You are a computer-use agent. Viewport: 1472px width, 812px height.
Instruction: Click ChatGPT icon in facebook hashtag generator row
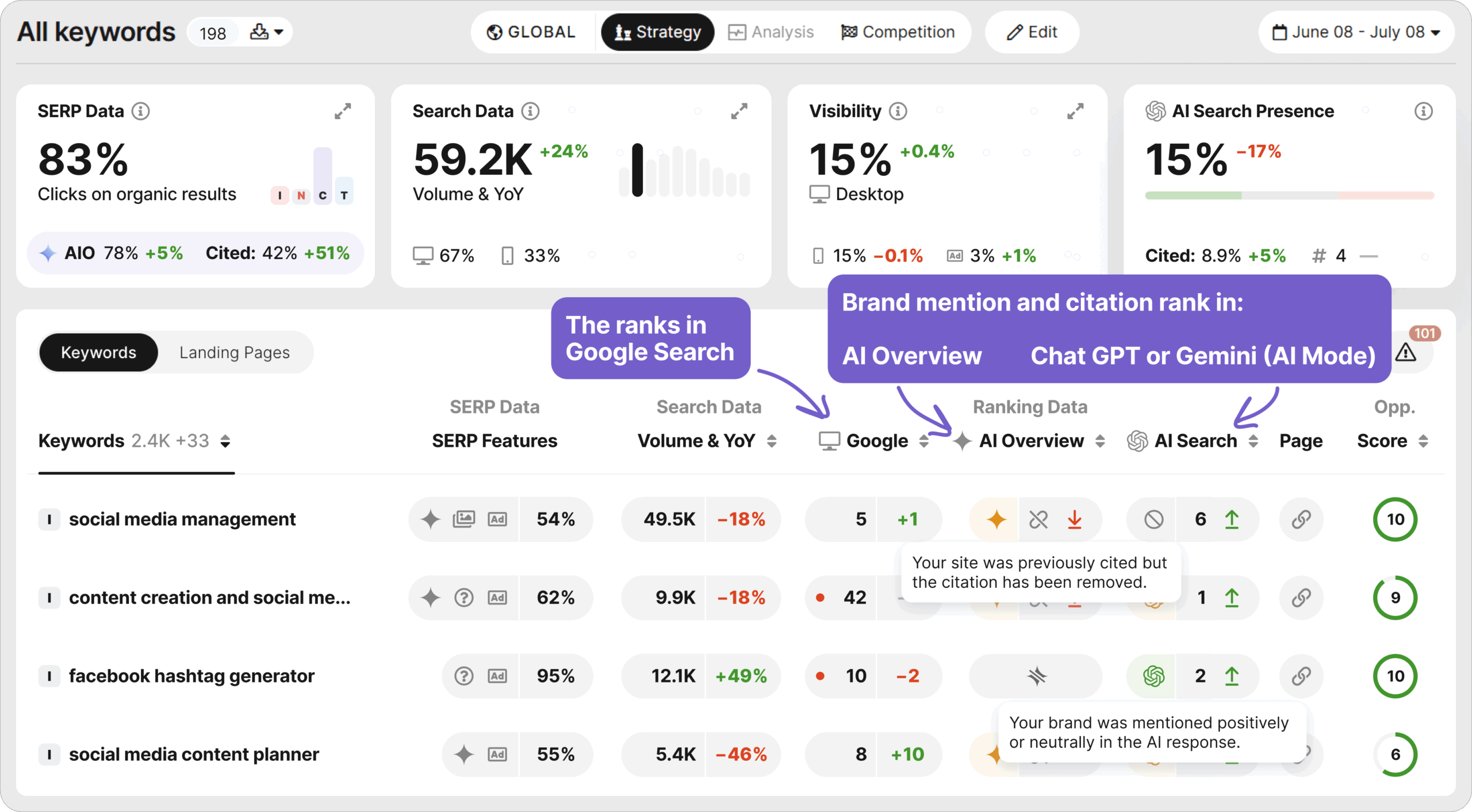(1153, 676)
